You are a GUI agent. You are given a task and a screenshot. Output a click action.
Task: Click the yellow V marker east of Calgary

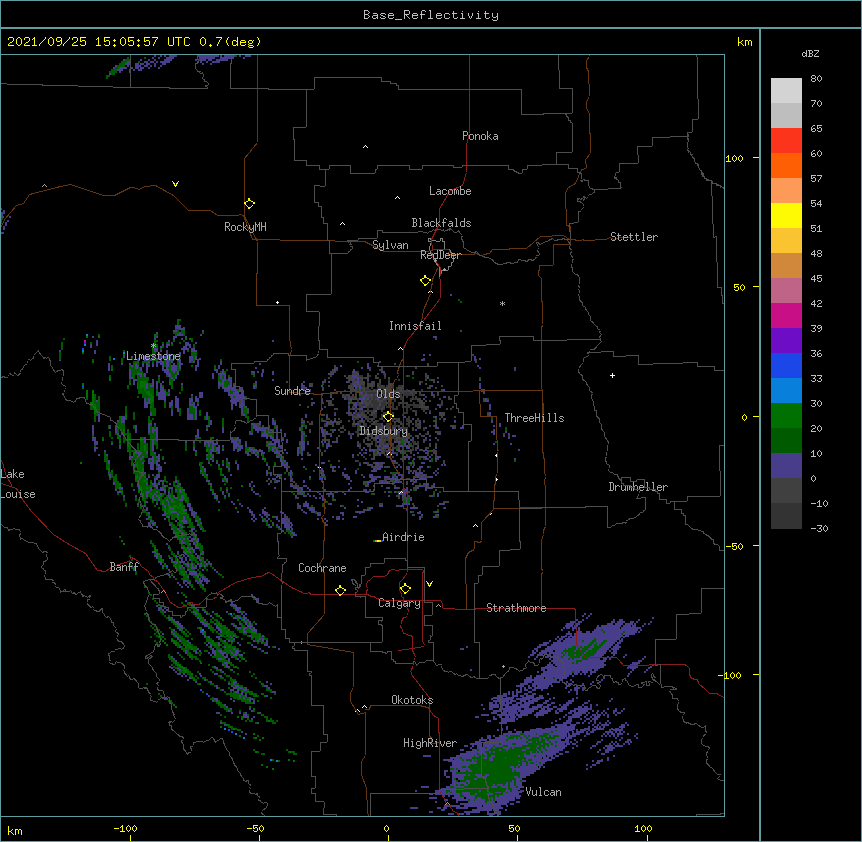pyautogui.click(x=429, y=584)
